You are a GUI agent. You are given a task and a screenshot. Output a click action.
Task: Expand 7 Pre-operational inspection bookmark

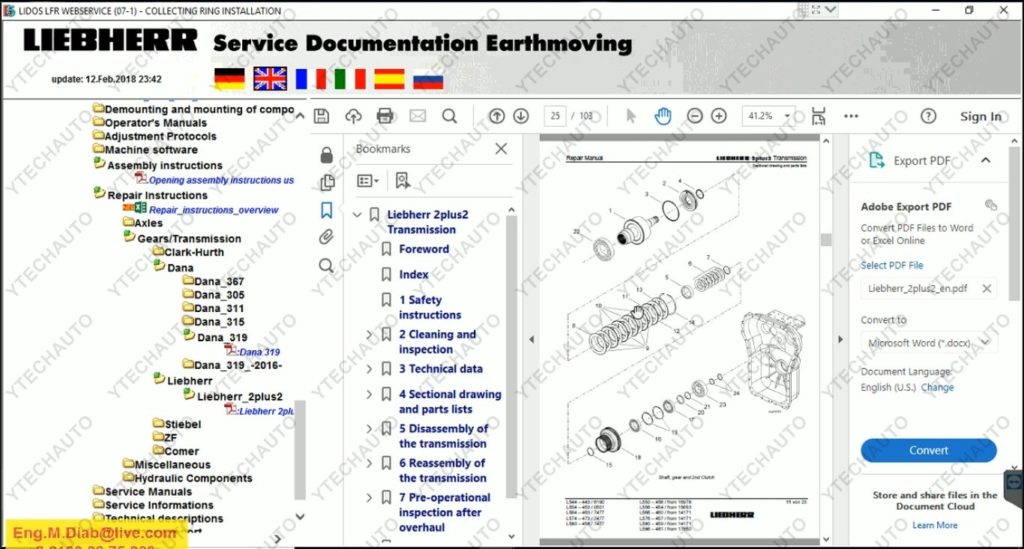[369, 497]
